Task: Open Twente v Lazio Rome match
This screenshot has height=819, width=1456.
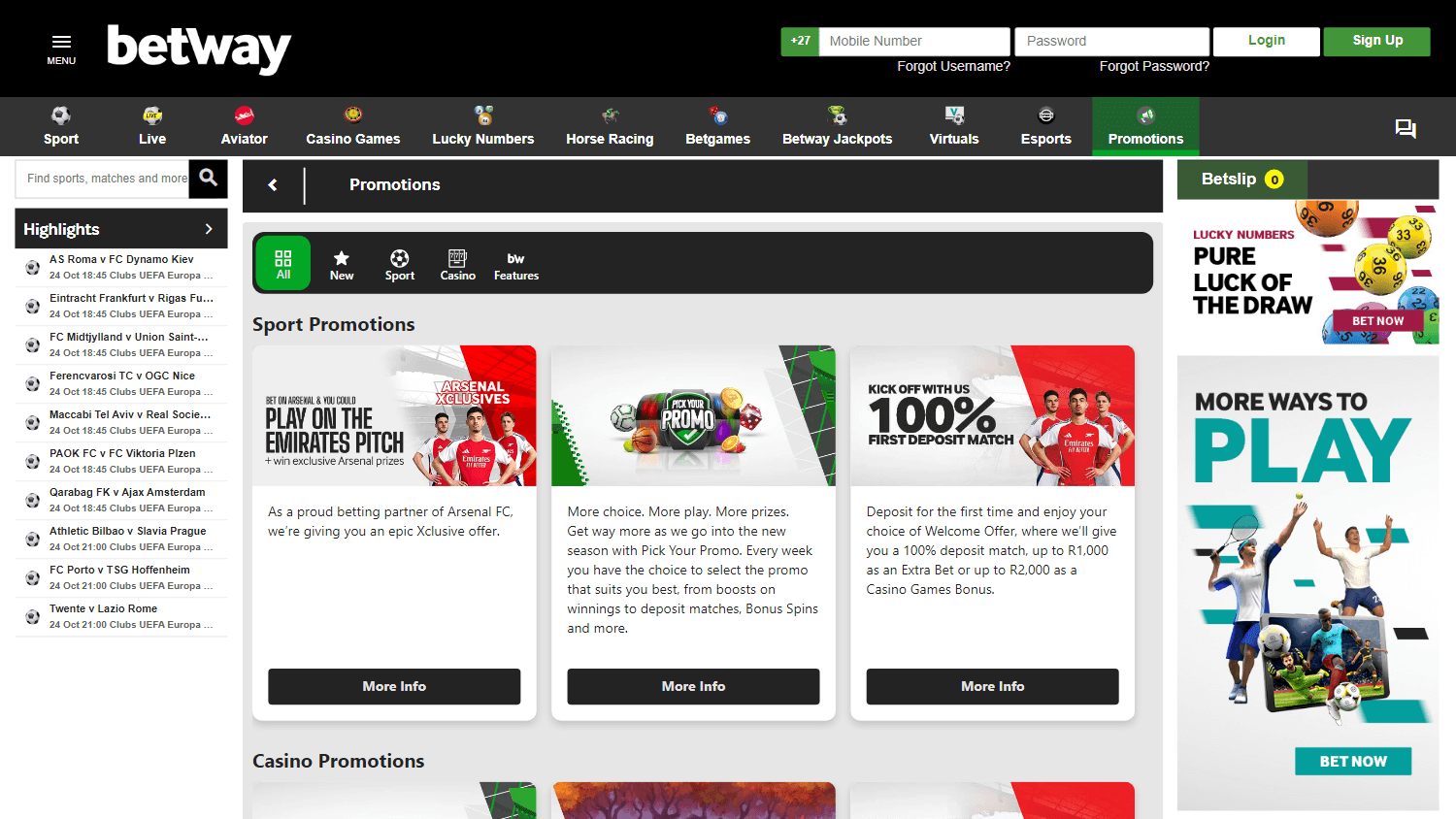Action: point(121,616)
